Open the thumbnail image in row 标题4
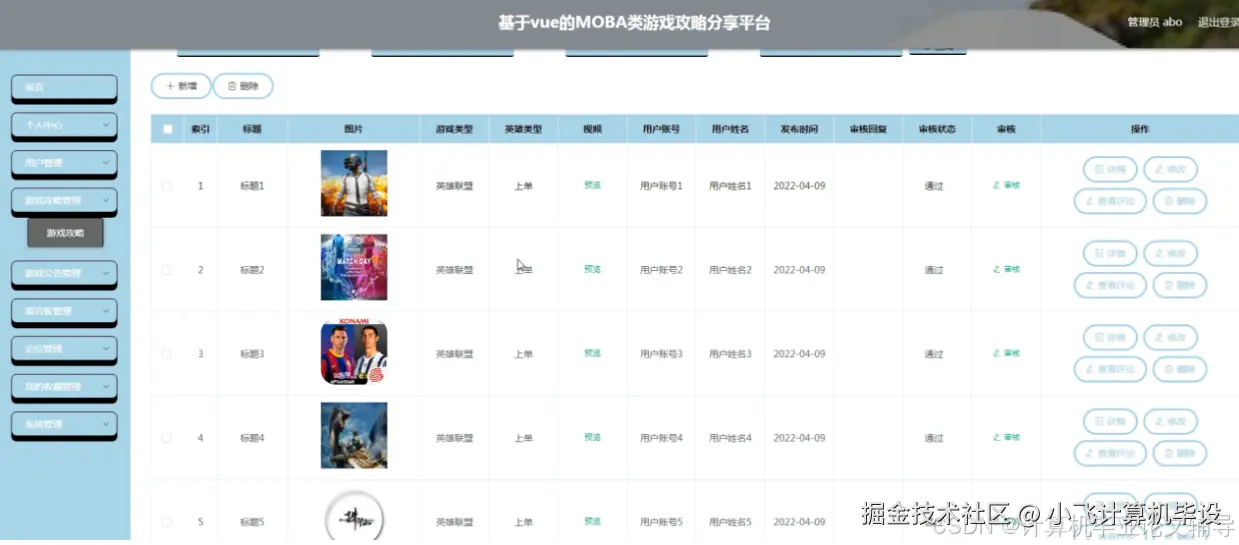The width and height of the screenshot is (1239, 545). [354, 435]
